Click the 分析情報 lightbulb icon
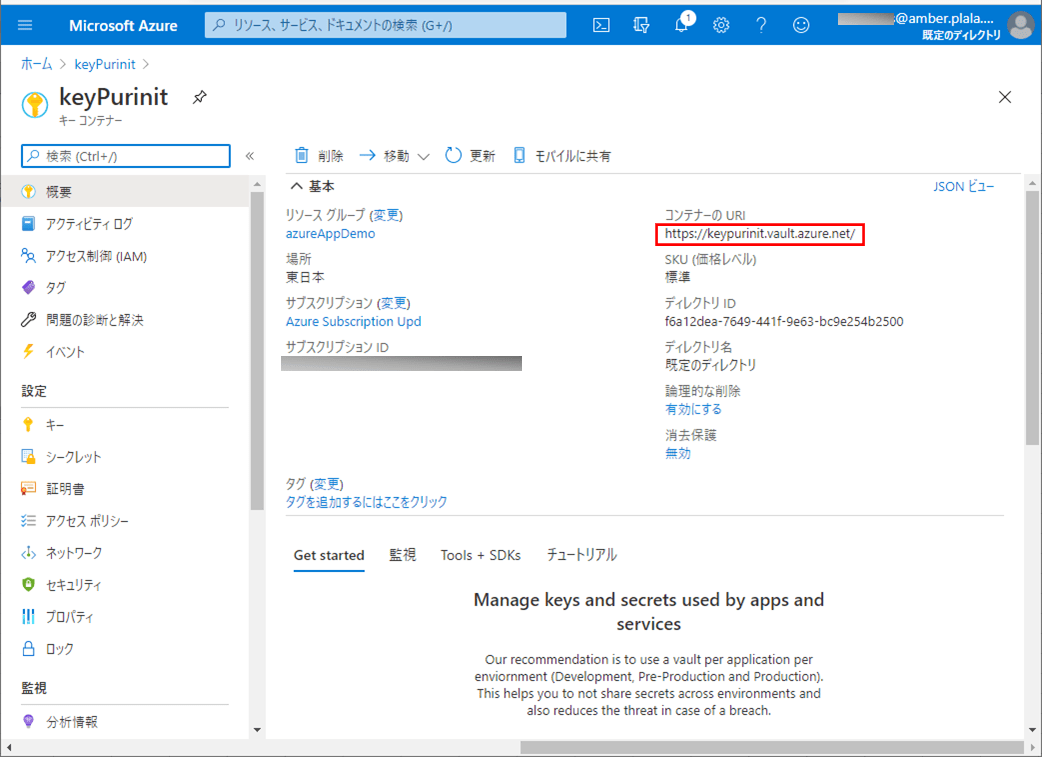1042x757 pixels. coord(28,721)
